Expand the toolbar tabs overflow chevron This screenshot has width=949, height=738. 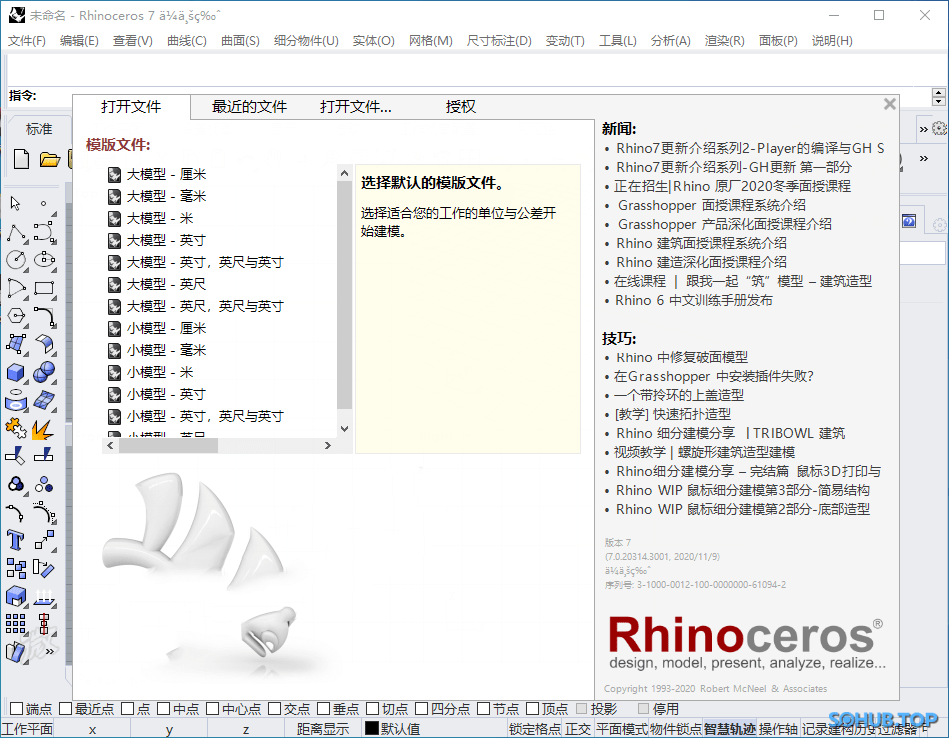click(924, 129)
